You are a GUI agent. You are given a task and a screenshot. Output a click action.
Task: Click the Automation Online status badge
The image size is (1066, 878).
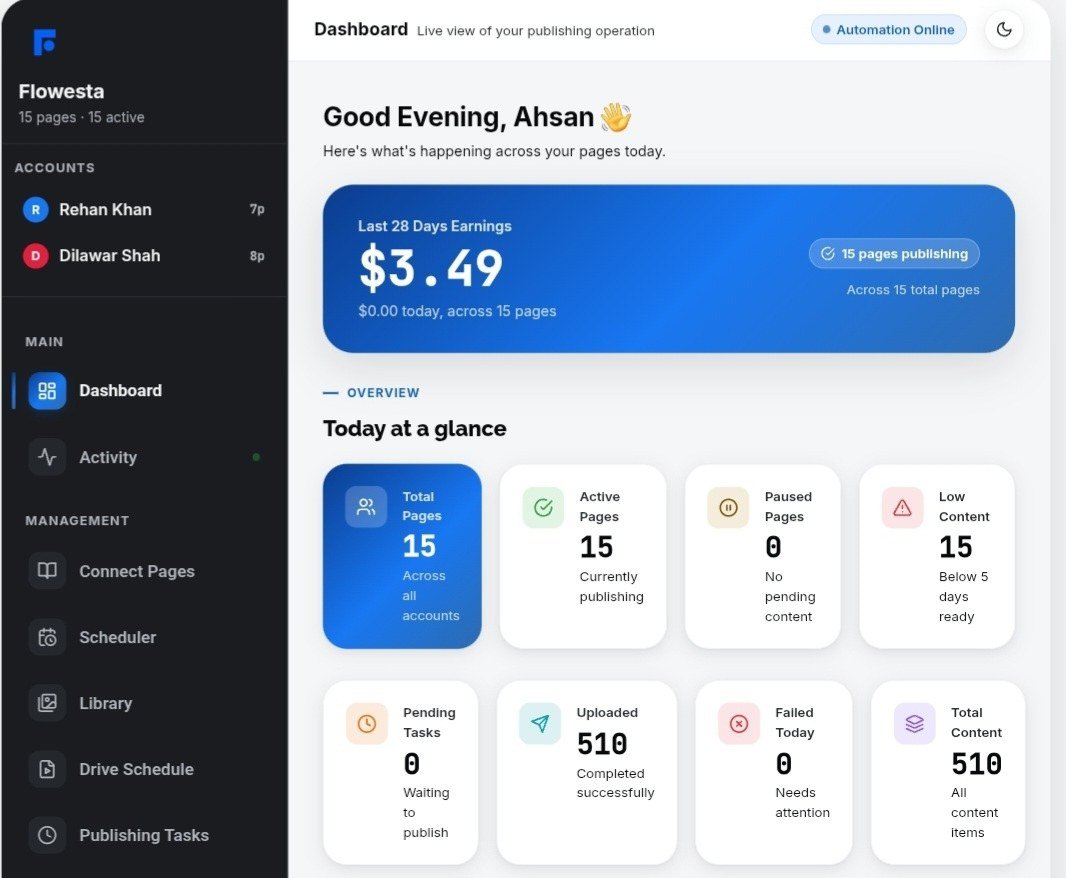[x=888, y=30]
